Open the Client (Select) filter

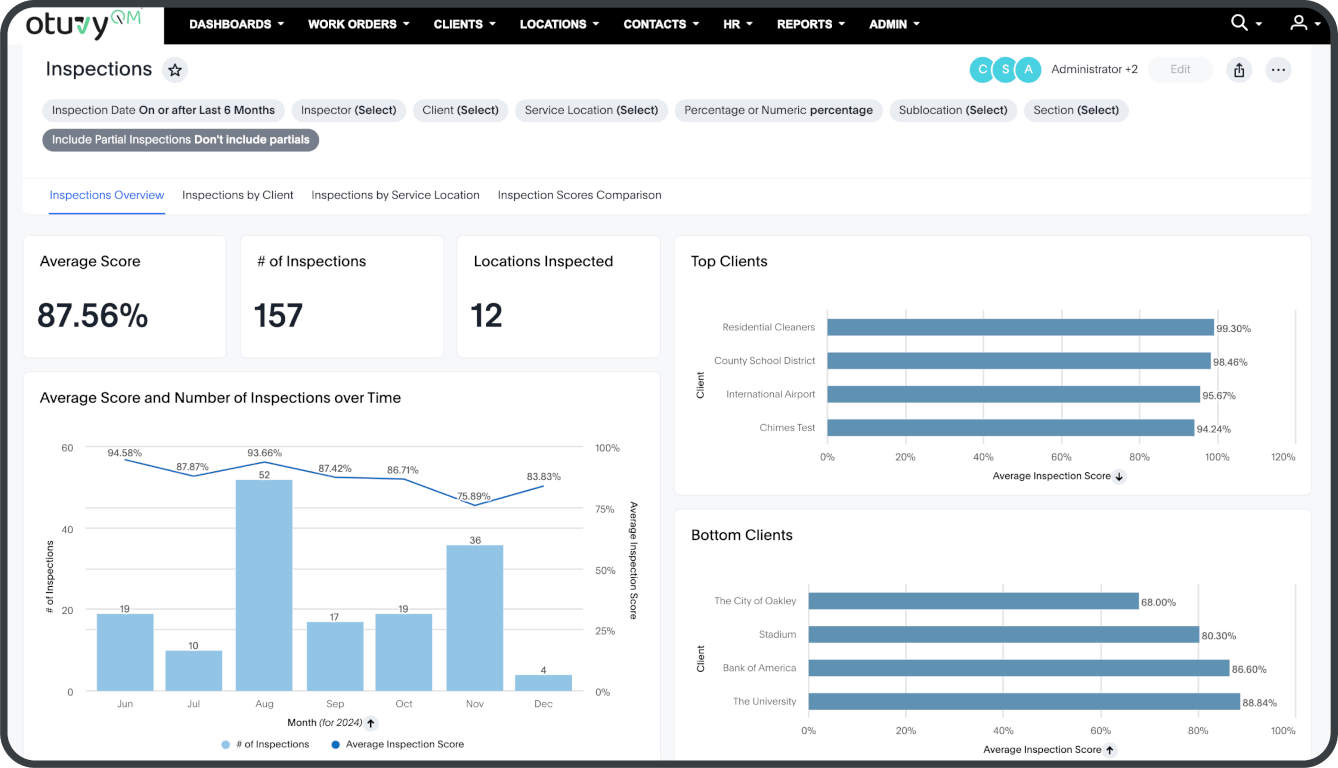coord(460,110)
